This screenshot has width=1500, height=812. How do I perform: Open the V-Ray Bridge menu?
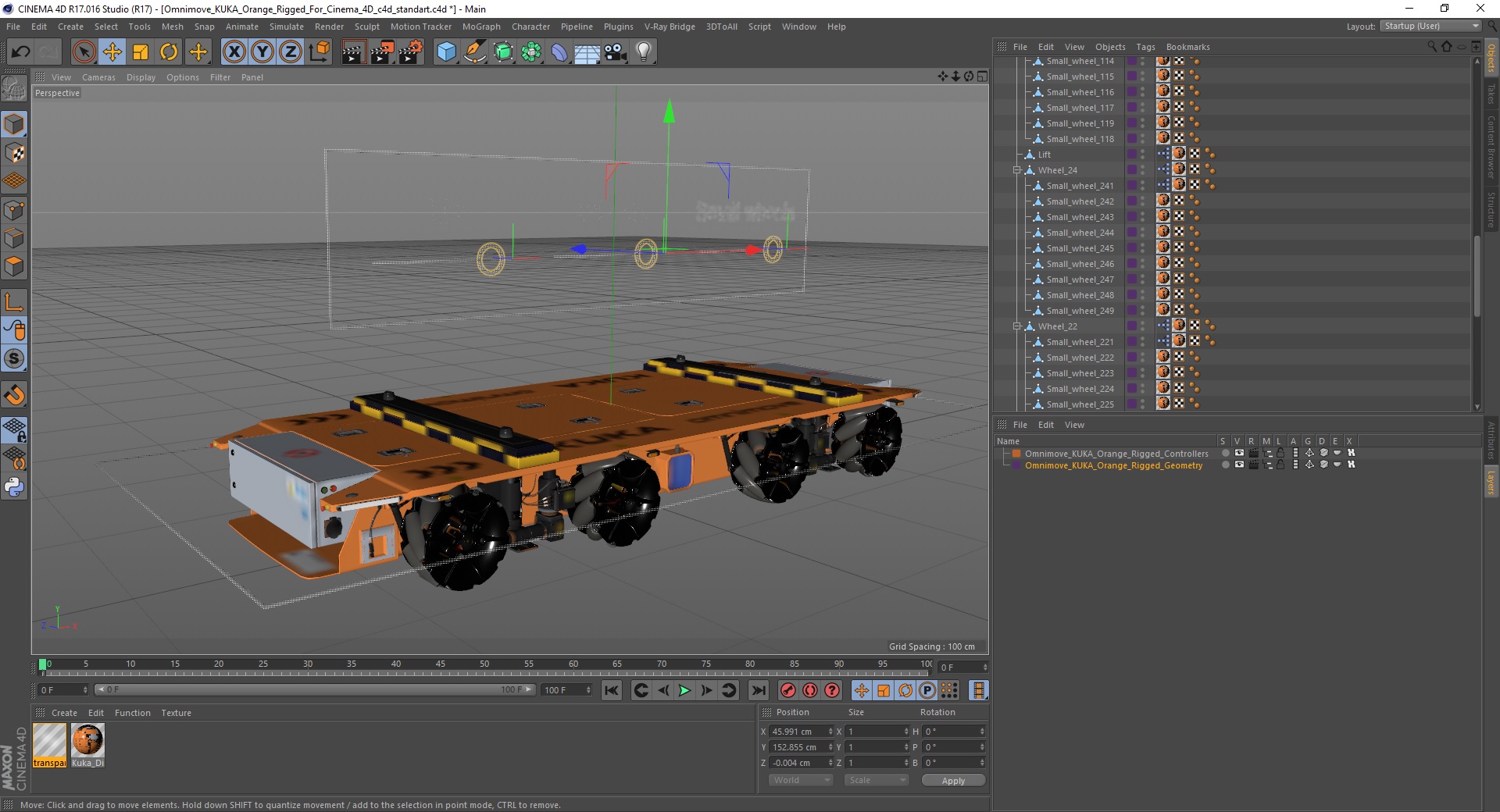670,27
